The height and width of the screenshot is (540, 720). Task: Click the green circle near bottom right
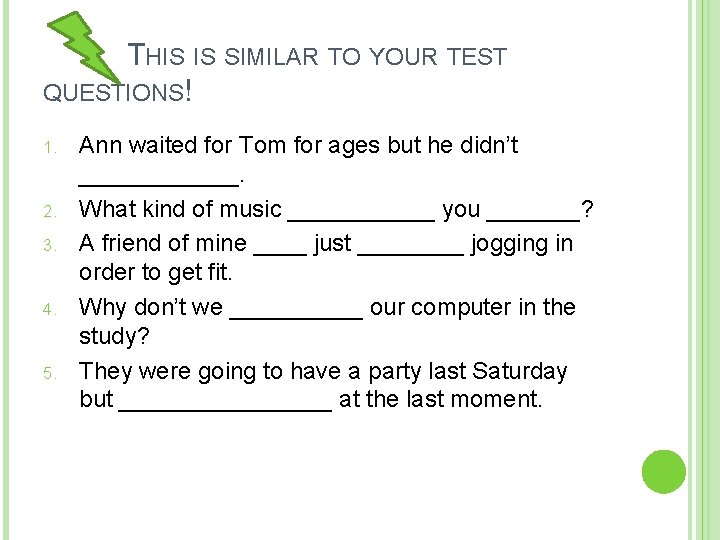click(x=664, y=471)
